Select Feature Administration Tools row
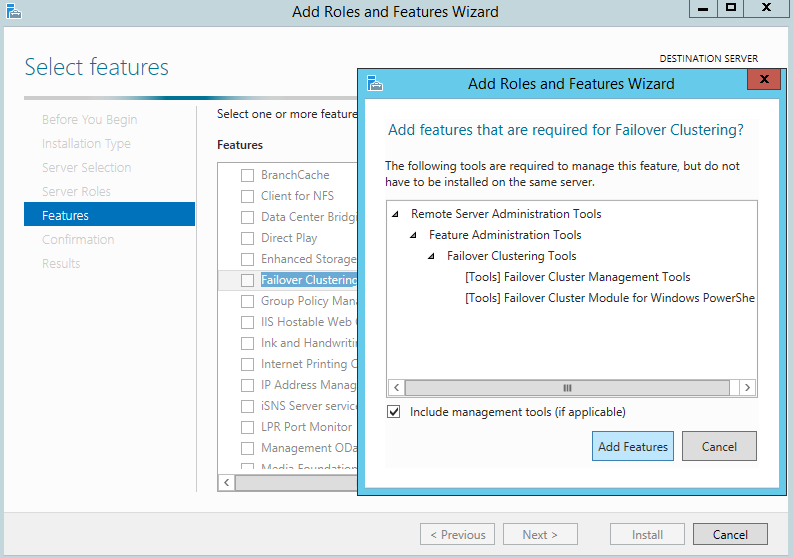Viewport: 793px width, 558px height. [x=505, y=235]
